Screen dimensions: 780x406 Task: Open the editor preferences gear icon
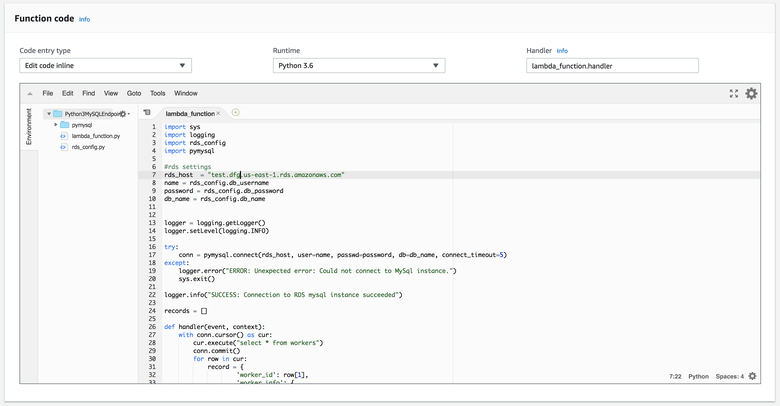point(751,94)
